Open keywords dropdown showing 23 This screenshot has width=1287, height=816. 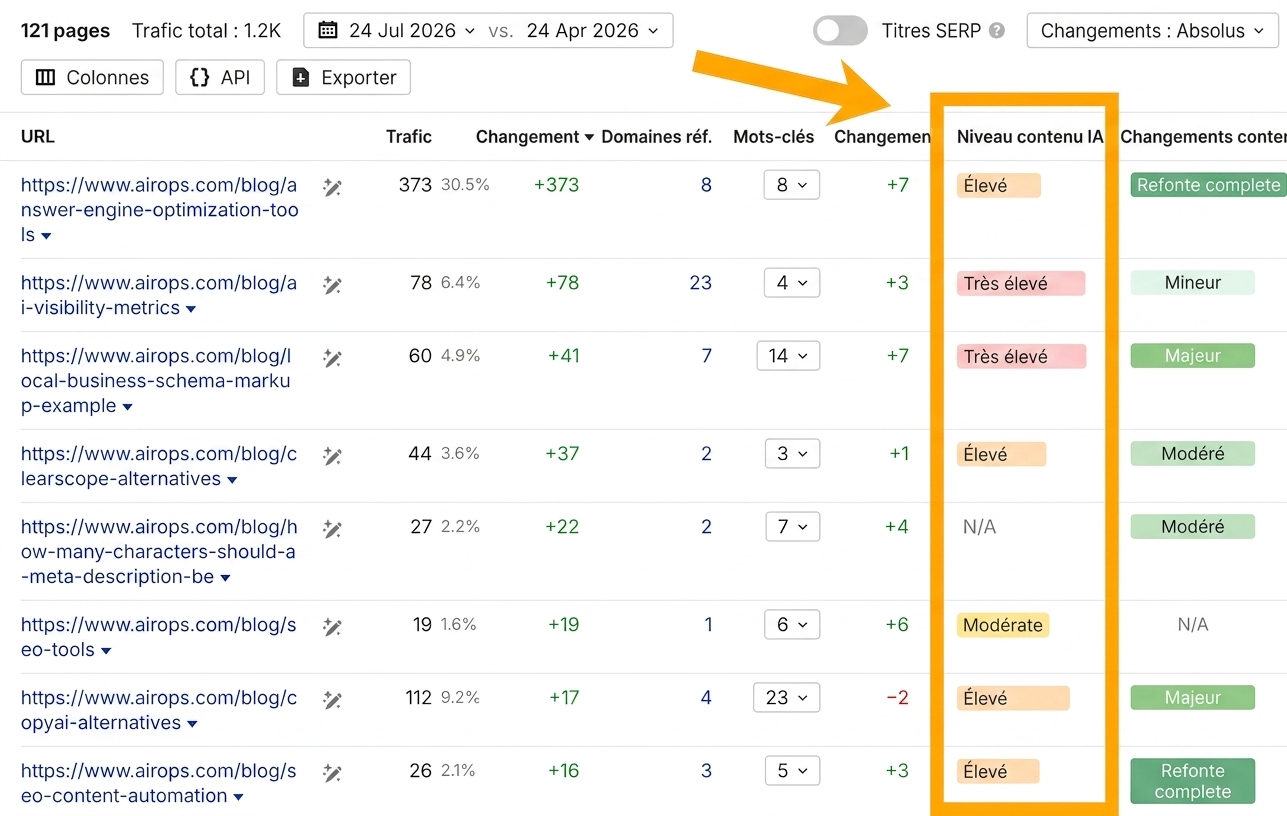(x=787, y=698)
